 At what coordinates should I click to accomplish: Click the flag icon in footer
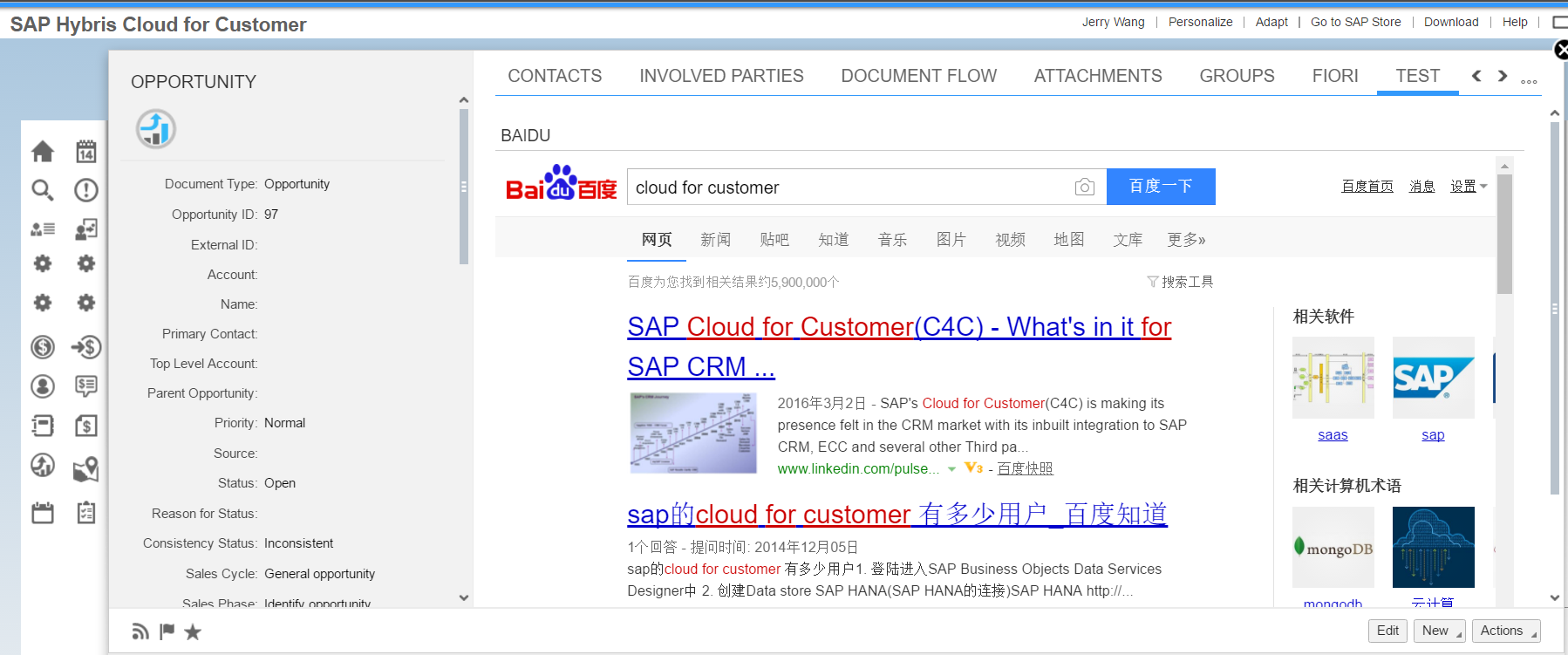click(x=167, y=631)
